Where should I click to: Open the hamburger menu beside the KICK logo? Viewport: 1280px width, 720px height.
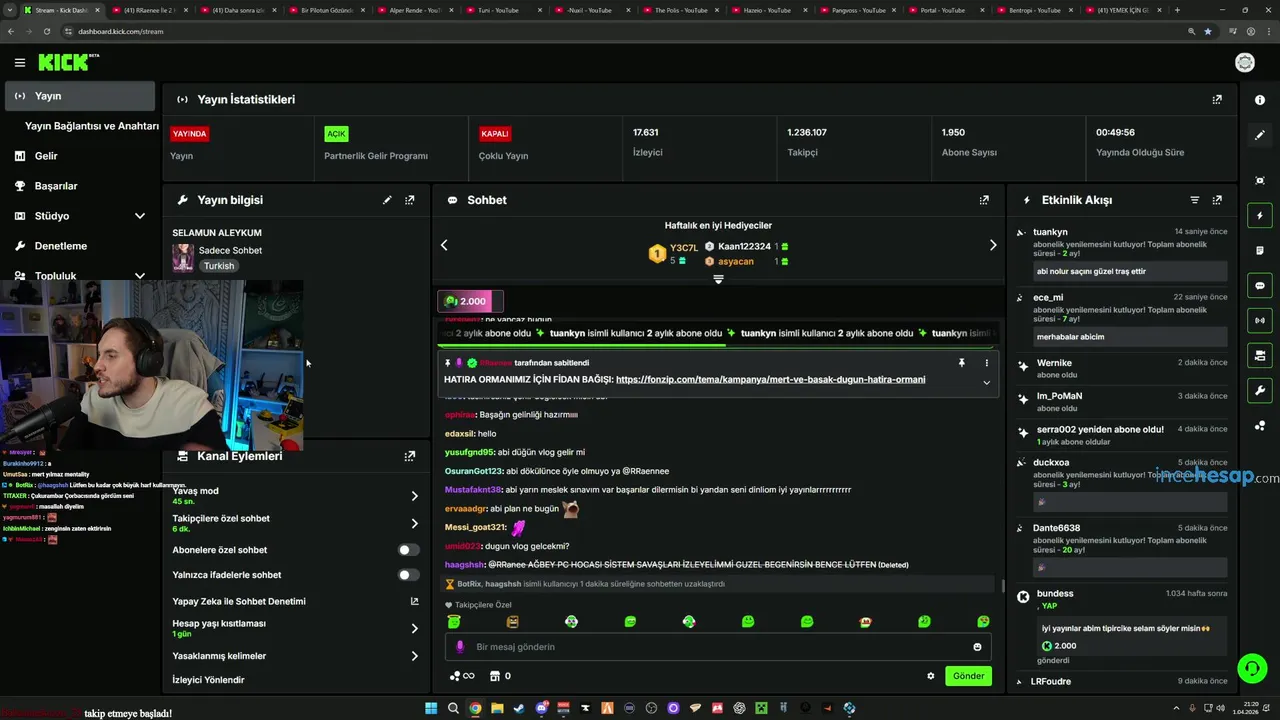pyautogui.click(x=19, y=62)
